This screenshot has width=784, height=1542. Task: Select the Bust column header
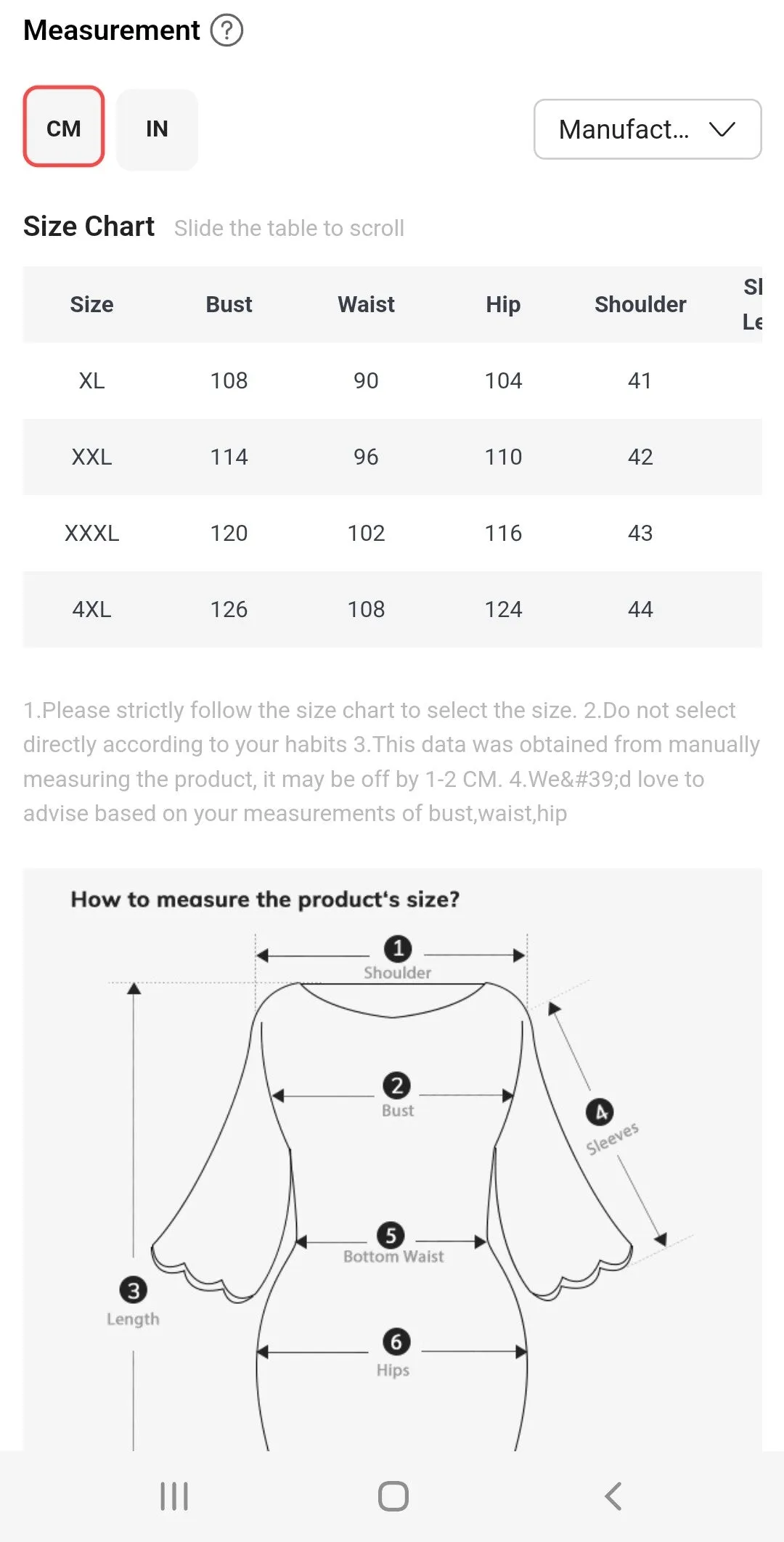pyautogui.click(x=229, y=304)
